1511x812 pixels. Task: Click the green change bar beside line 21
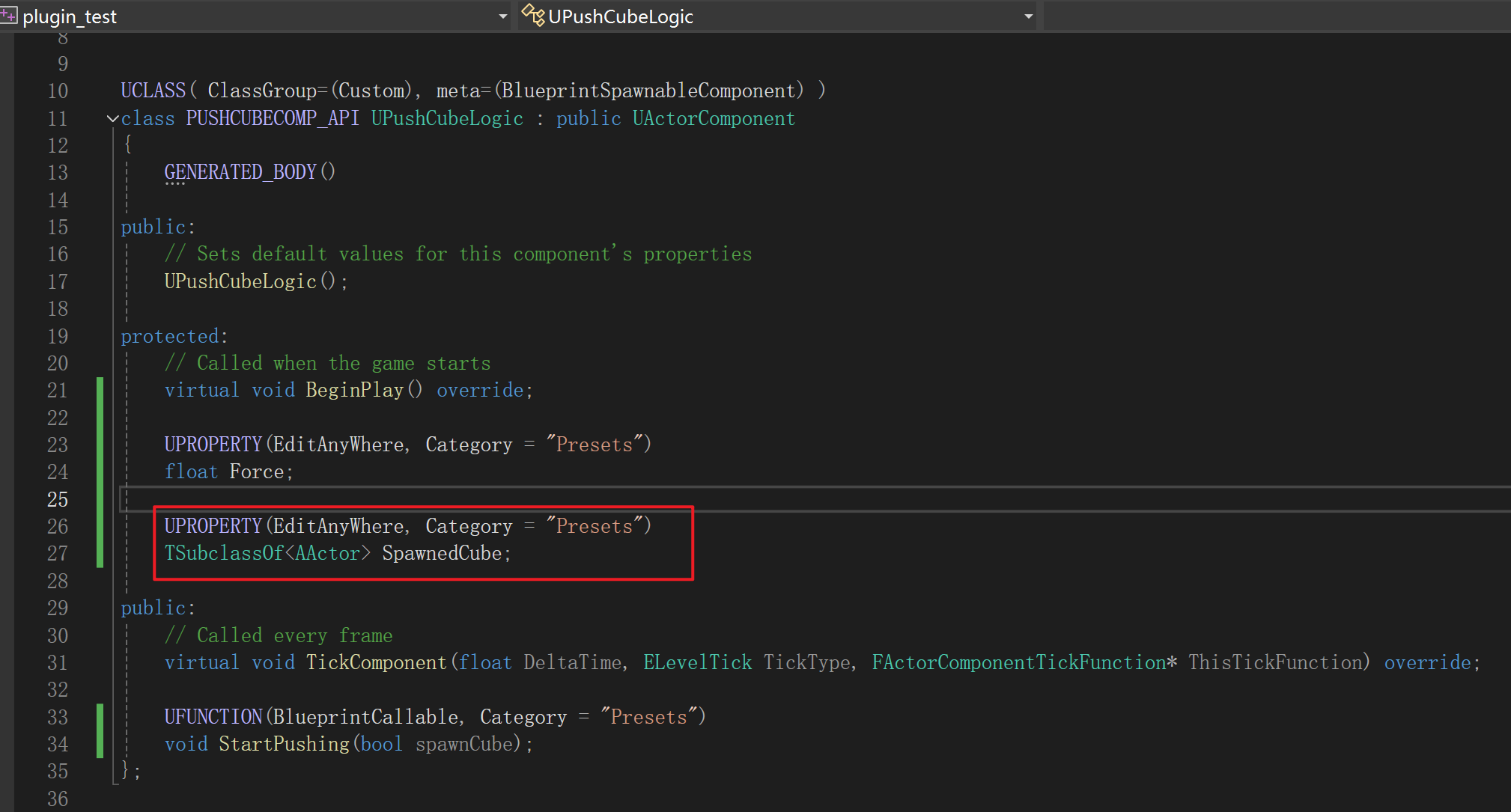click(100, 390)
